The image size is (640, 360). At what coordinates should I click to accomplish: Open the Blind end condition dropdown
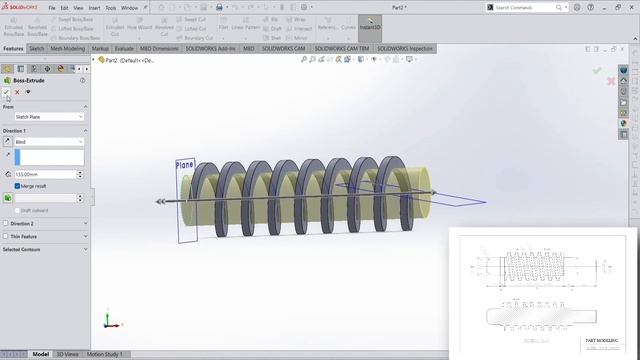(49, 142)
